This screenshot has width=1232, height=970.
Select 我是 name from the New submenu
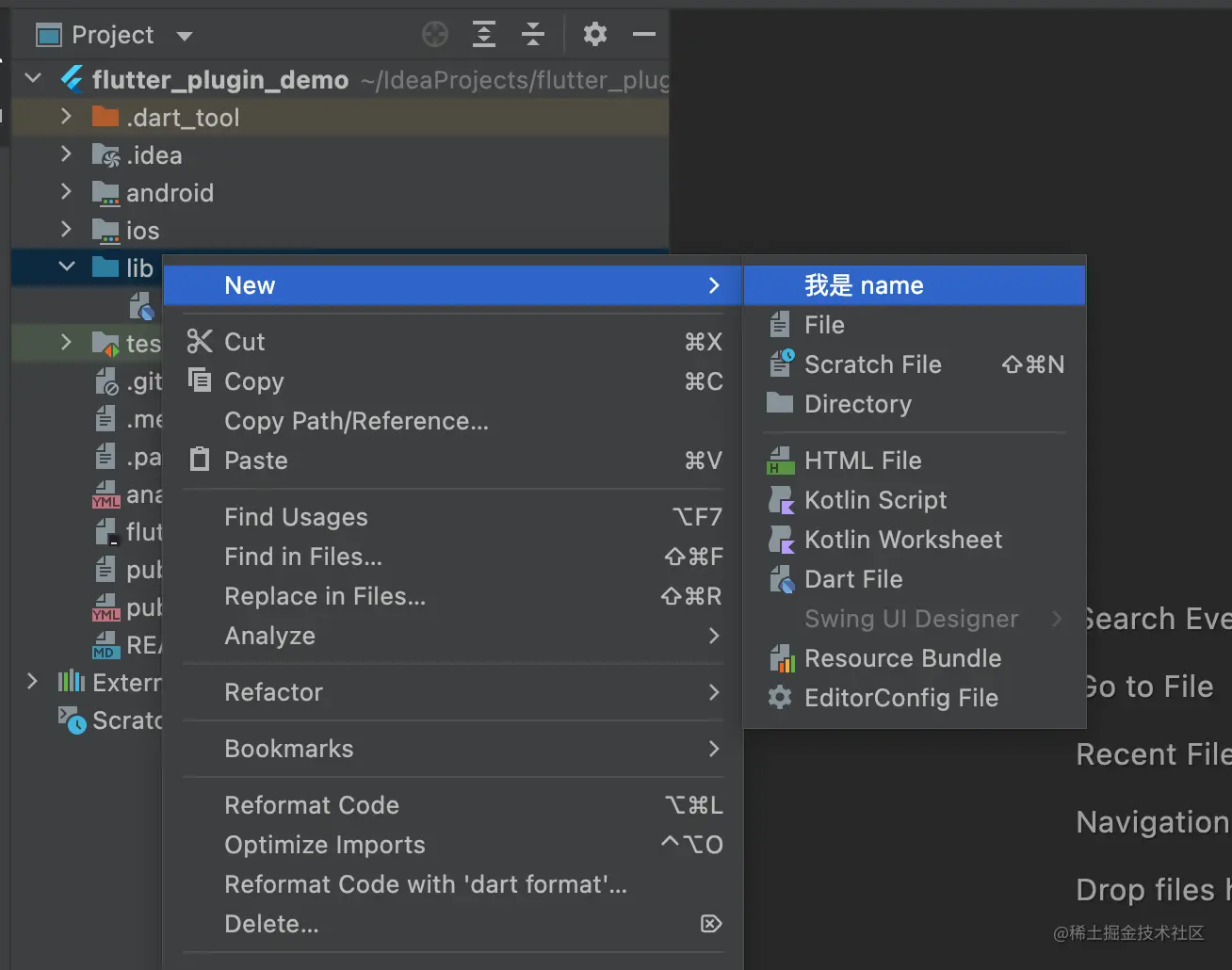tap(864, 285)
